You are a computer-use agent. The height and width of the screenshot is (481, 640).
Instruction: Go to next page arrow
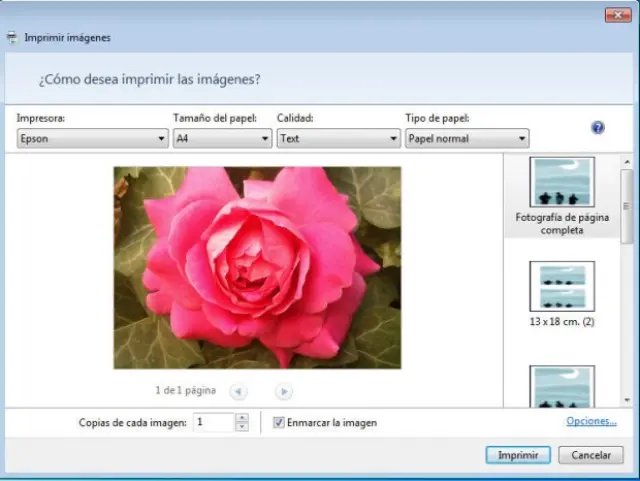pyautogui.click(x=284, y=391)
